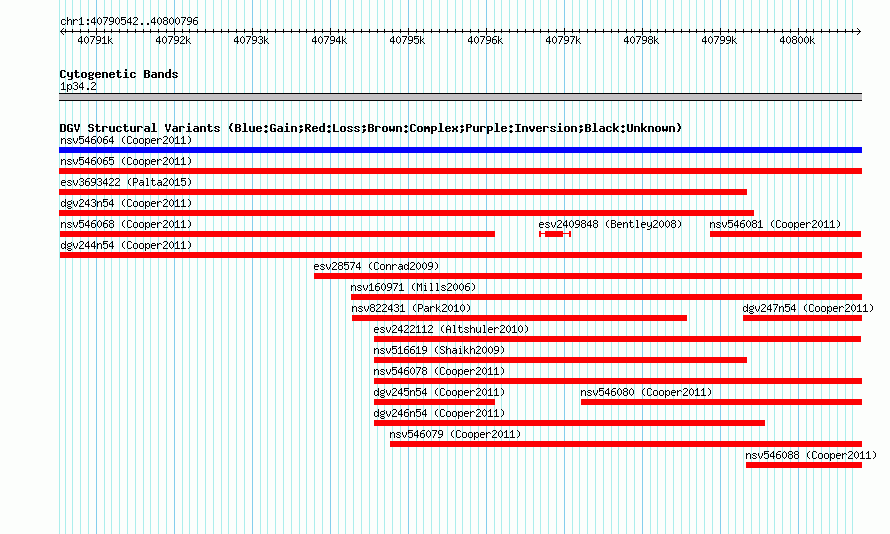This screenshot has height=534, width=890.
Task: Open the dgv243n54 (Cooper2011) label
Action: pos(126,203)
